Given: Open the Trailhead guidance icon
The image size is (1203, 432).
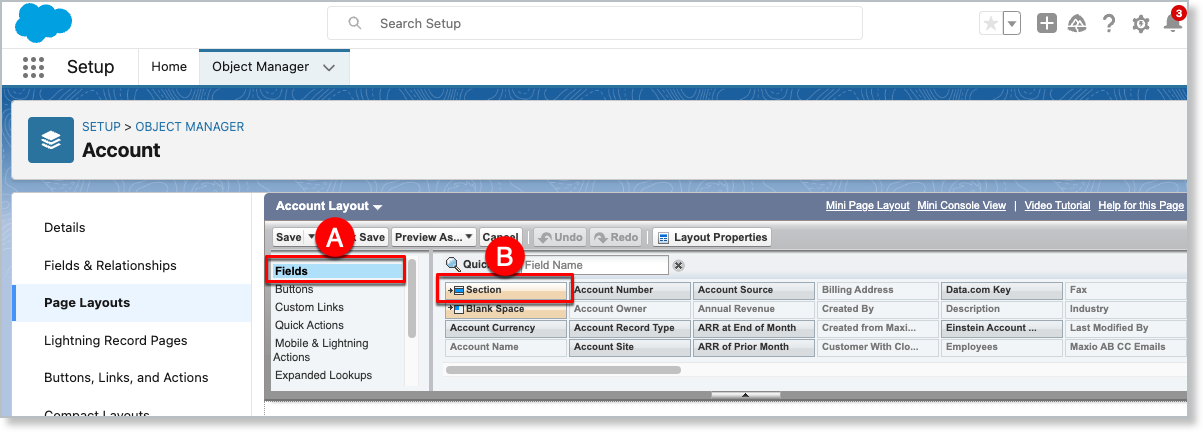Looking at the screenshot, I should 1077,24.
